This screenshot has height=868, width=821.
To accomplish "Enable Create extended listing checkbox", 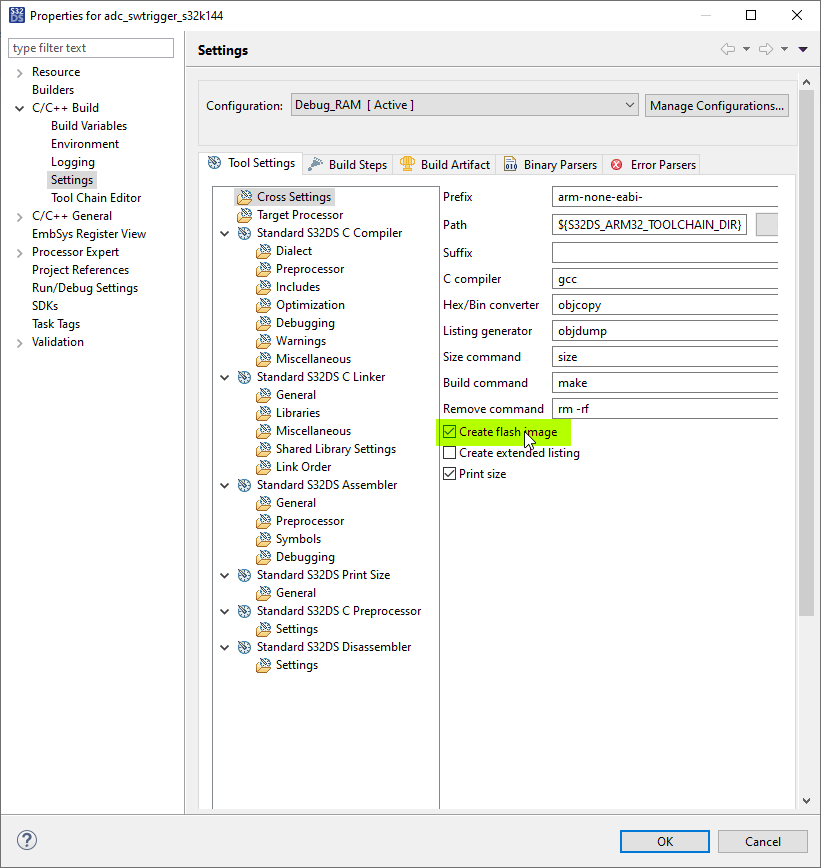I will 450,453.
